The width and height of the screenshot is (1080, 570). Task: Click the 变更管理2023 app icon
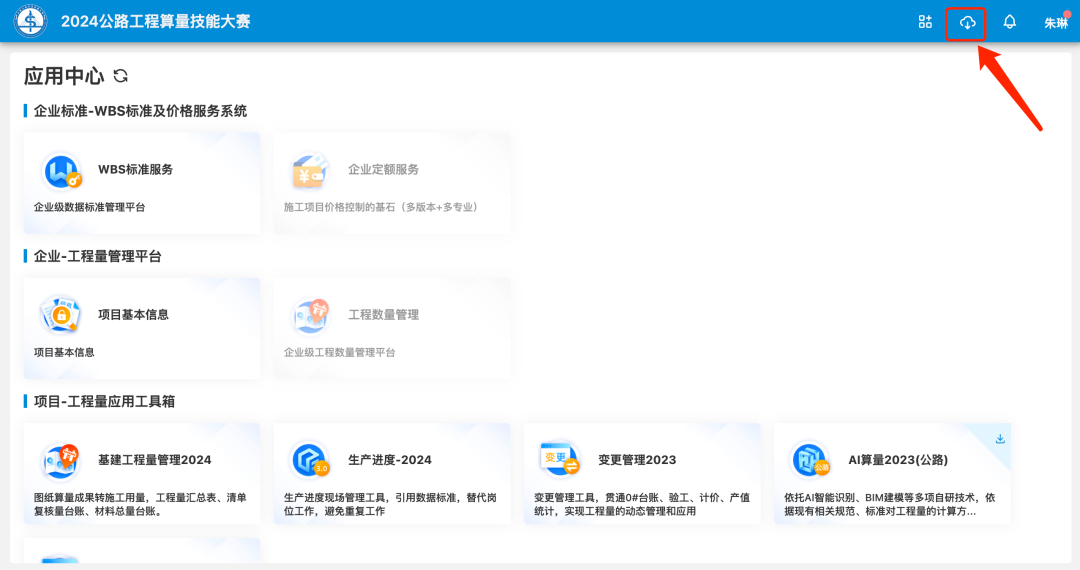click(560, 459)
